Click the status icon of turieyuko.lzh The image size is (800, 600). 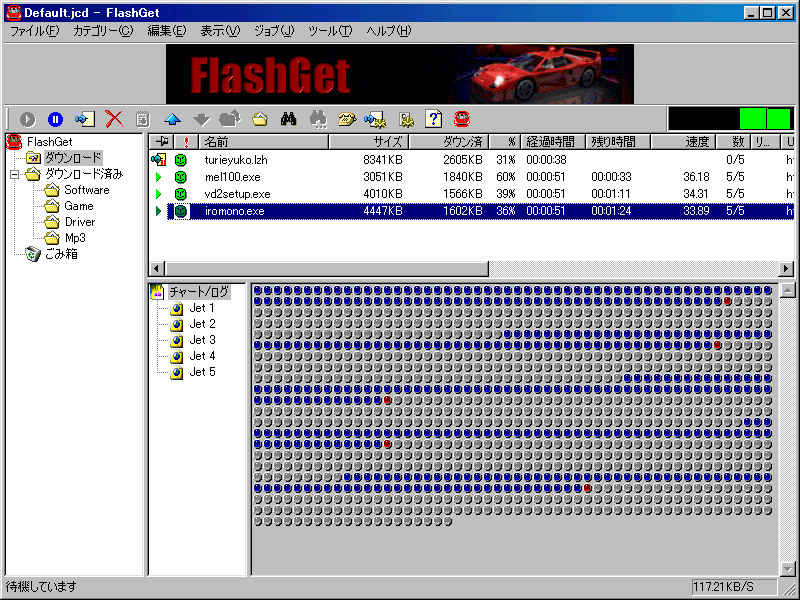tap(159, 160)
